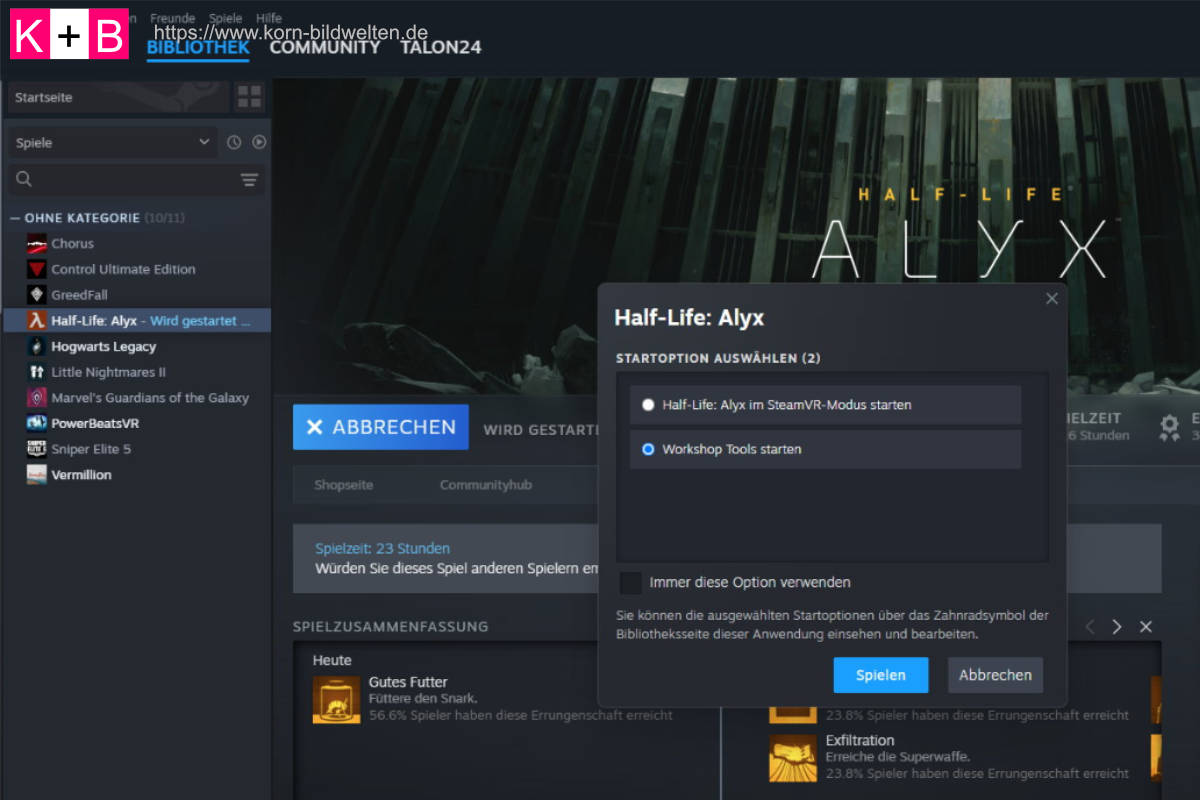Click the Hogwarts Legacy game icon

pyautogui.click(x=37, y=346)
